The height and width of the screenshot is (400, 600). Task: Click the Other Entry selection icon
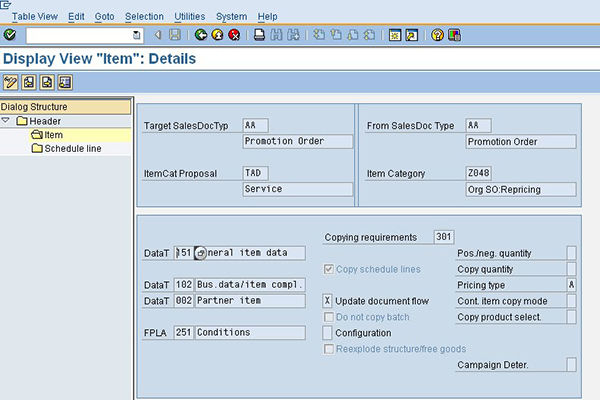pyautogui.click(x=65, y=82)
